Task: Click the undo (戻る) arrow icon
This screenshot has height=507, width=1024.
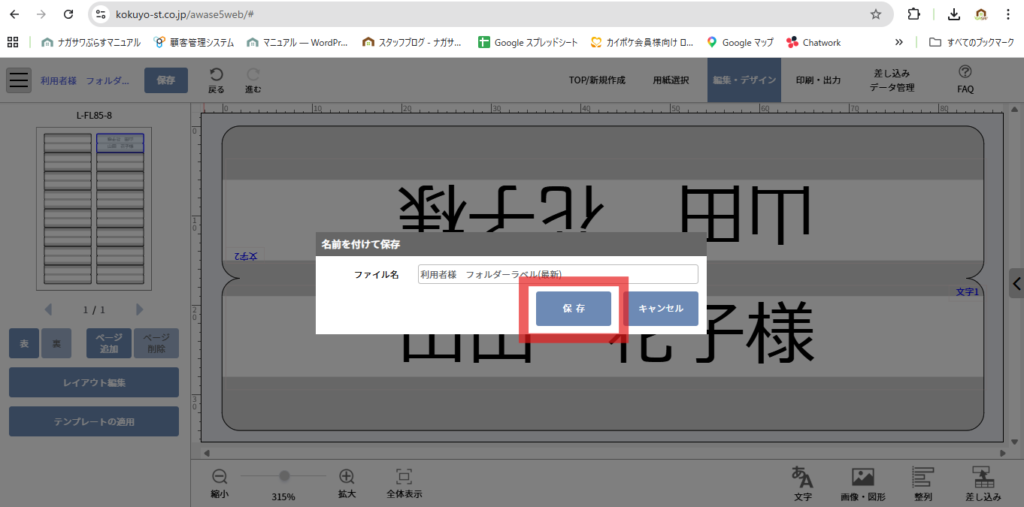Action: 216,75
